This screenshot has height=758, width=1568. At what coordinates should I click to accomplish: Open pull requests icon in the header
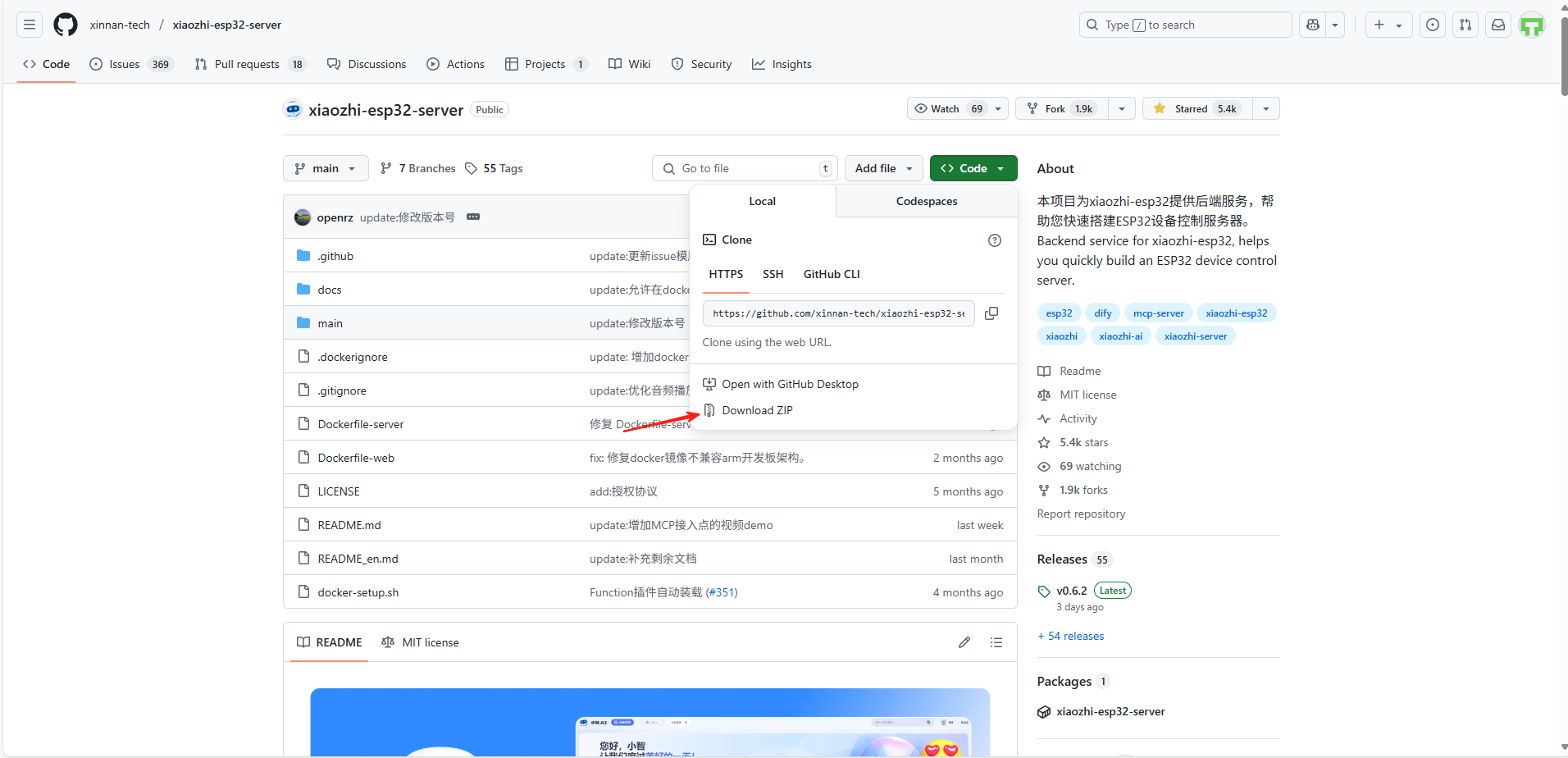pos(1465,25)
